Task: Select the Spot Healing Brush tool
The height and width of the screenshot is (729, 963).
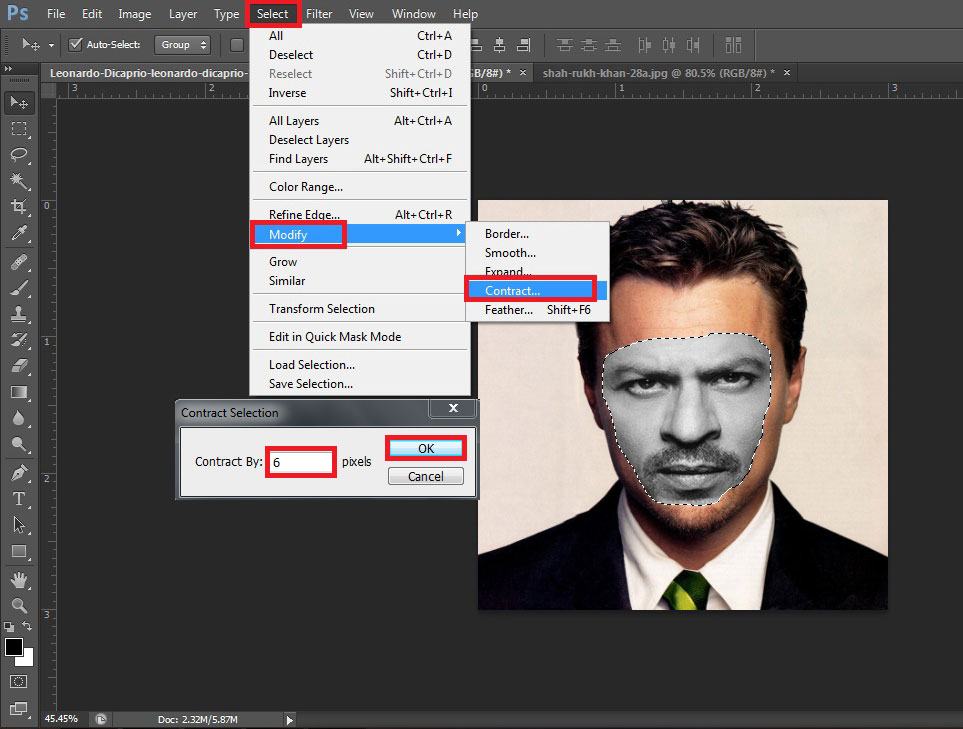Action: pos(19,262)
